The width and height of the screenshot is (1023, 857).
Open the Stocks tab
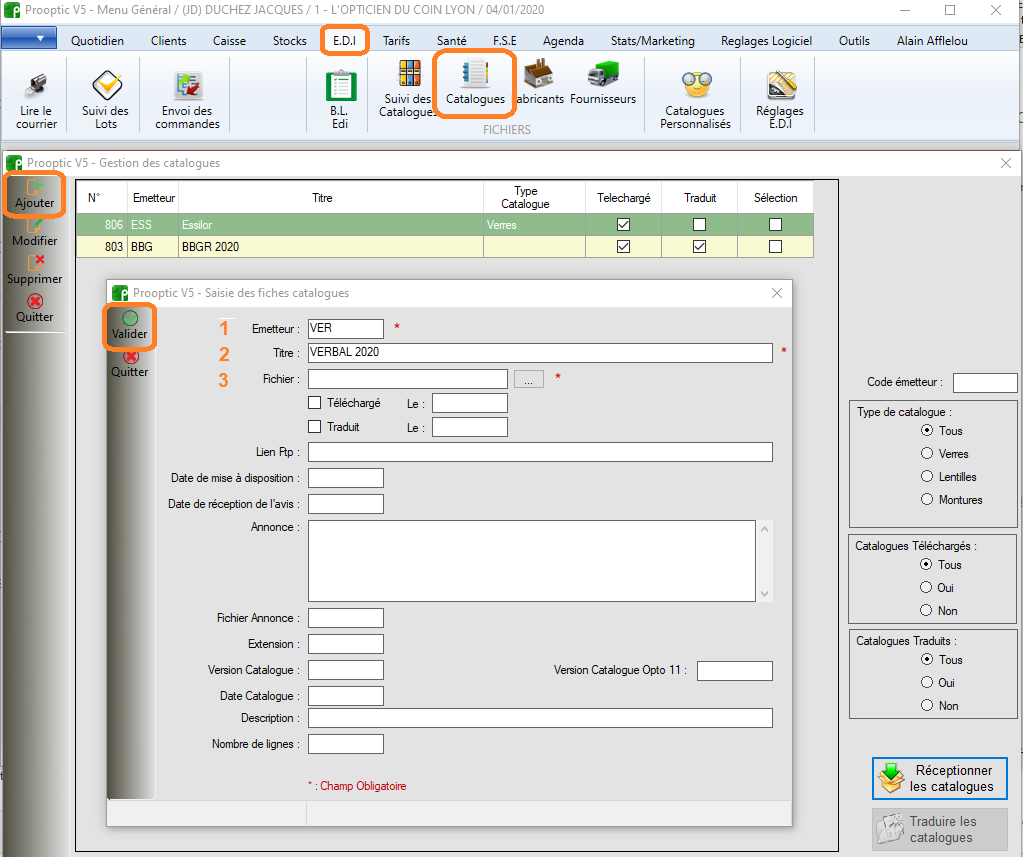pyautogui.click(x=290, y=40)
